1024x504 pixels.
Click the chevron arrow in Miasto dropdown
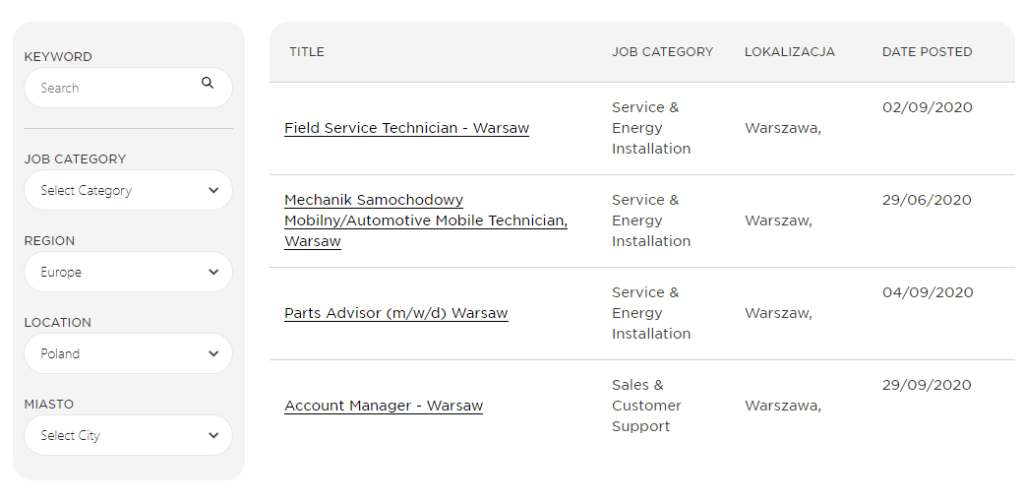coord(213,435)
